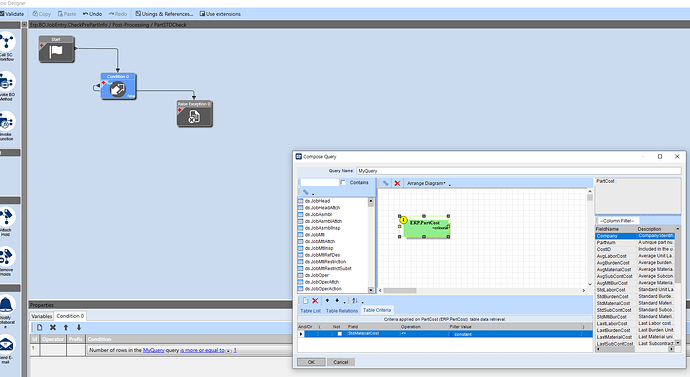690x377 pixels.
Task: Click OK in Compose Query dialog
Action: coord(311,362)
